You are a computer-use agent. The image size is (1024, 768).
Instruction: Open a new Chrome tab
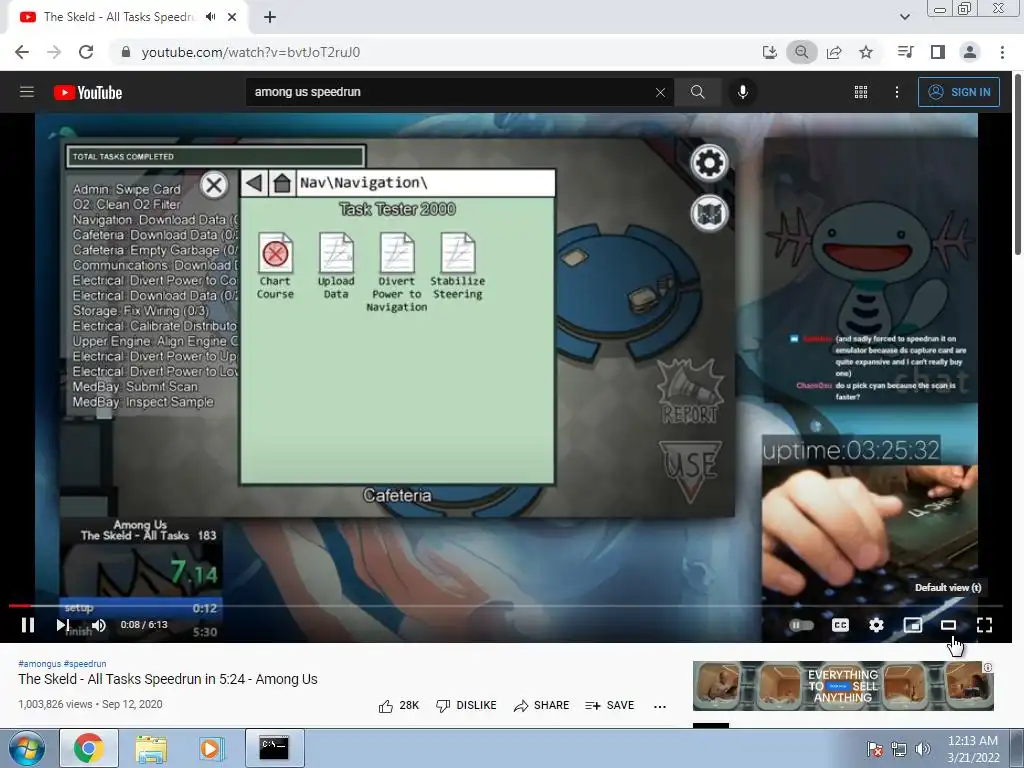(270, 17)
